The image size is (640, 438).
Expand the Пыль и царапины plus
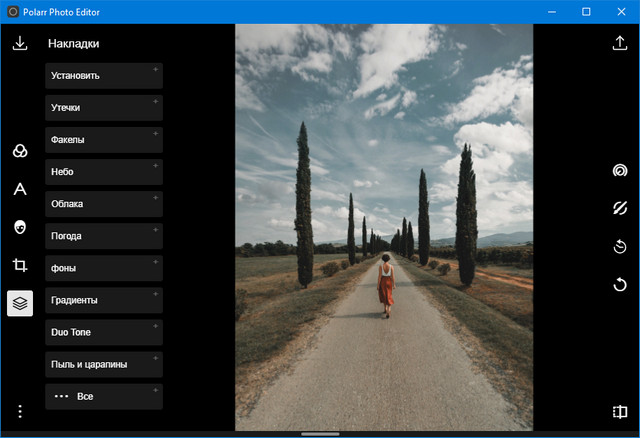[156, 358]
